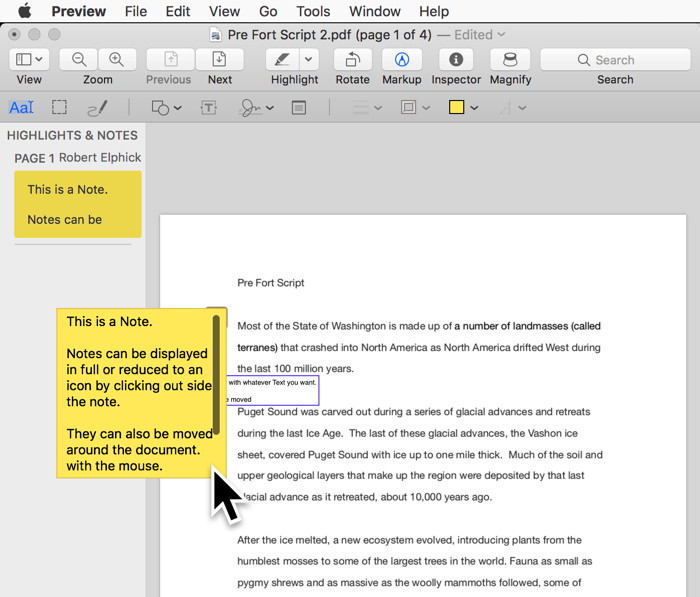Click the Pre Fort Script heading text

pos(271,283)
